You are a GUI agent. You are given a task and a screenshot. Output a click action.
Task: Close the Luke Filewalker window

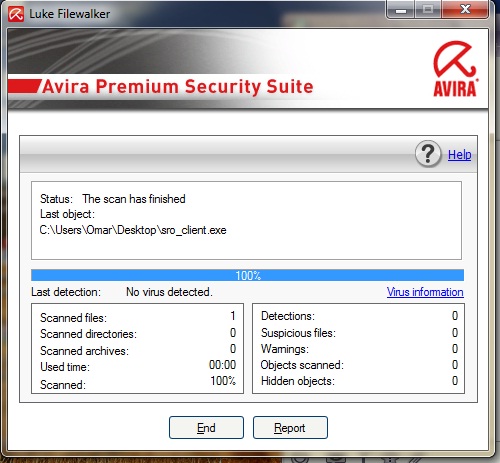click(465, 9)
